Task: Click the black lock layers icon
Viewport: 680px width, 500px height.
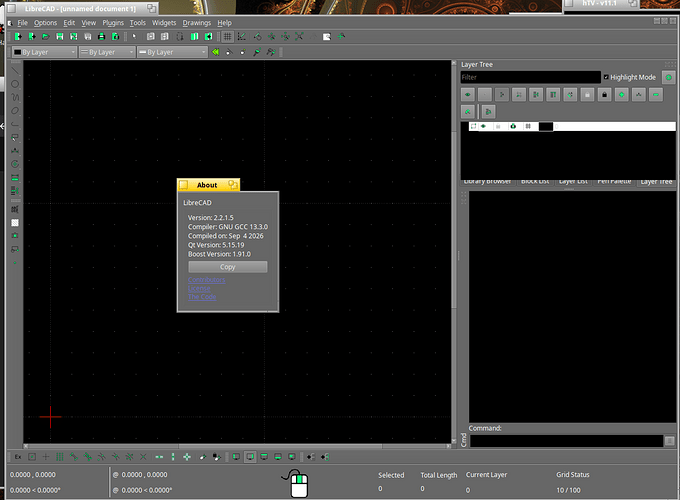Action: click(605, 95)
